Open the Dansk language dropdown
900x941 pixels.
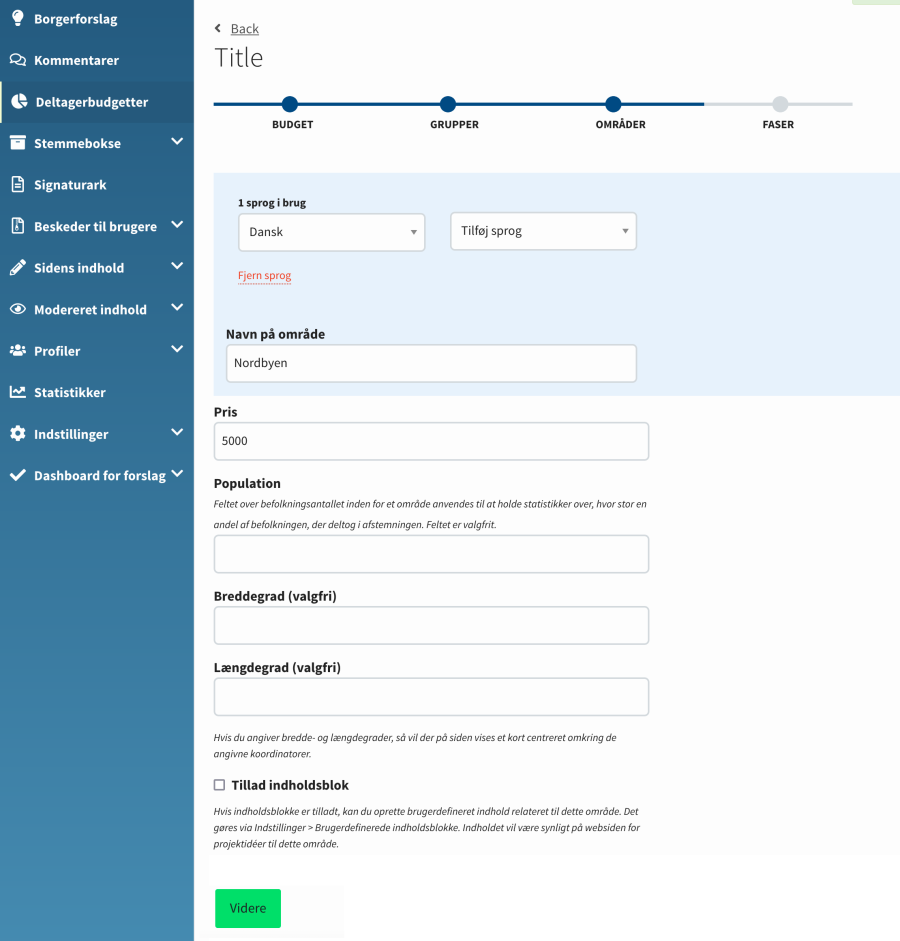(331, 231)
